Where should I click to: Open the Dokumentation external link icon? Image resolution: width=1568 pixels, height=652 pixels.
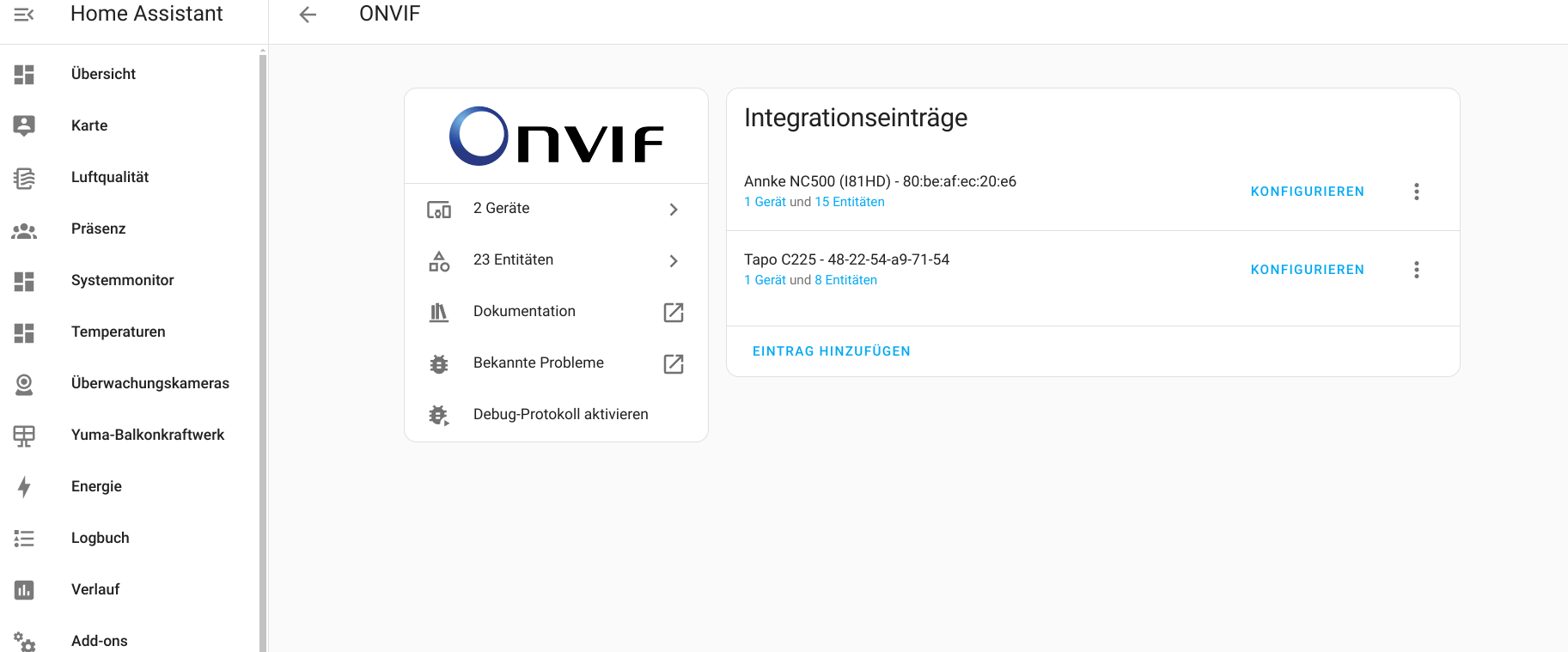674,312
